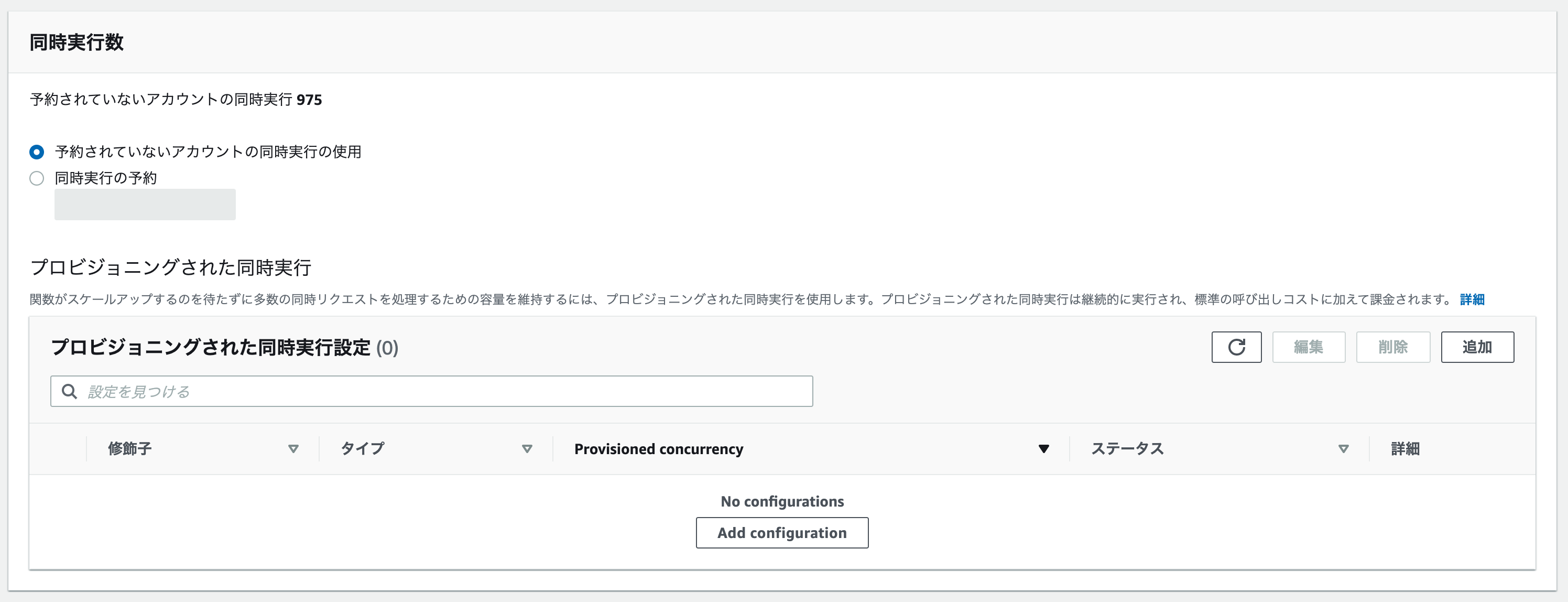1568x602 pixels.
Task: Sort by タイプ column arrow
Action: click(x=527, y=449)
